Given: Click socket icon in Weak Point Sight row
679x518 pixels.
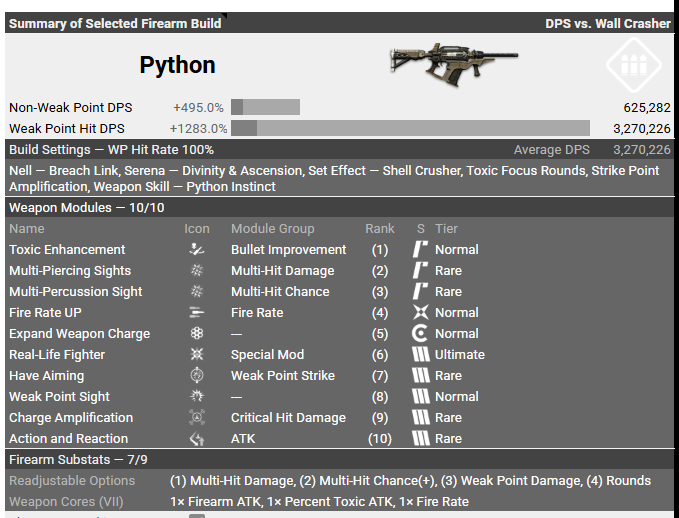Looking at the screenshot, I should click(420, 396).
